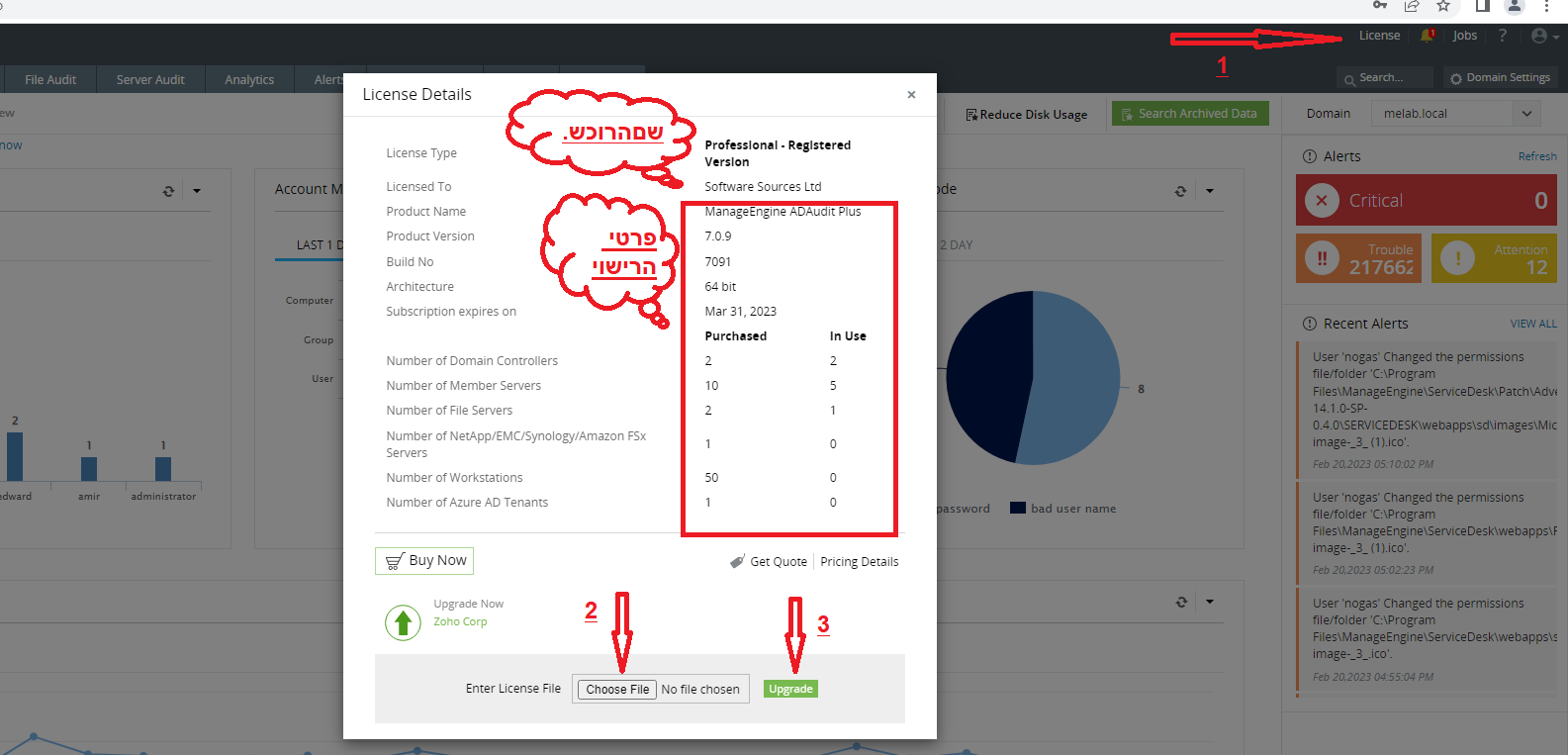The height and width of the screenshot is (755, 1568).
Task: Open the Attention alerts tile
Action: pyautogui.click(x=1493, y=258)
